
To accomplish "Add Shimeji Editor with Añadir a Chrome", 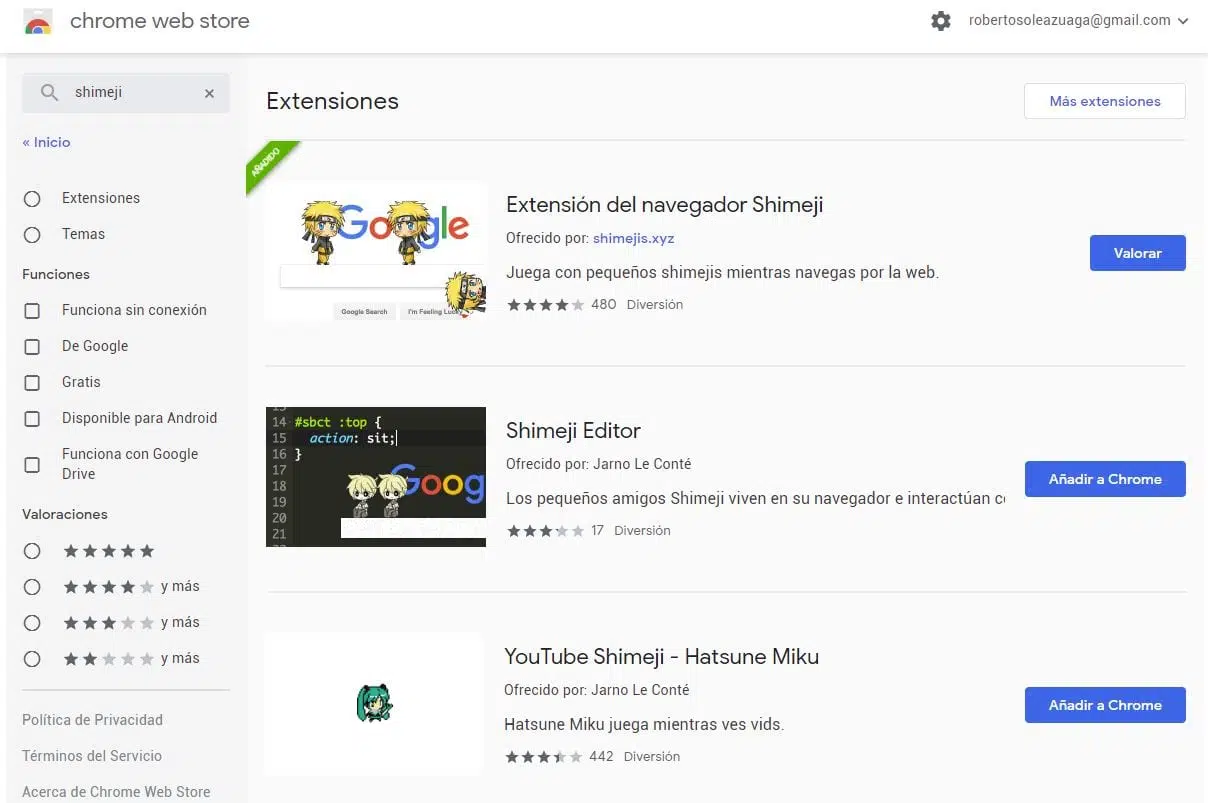I will 1105,479.
